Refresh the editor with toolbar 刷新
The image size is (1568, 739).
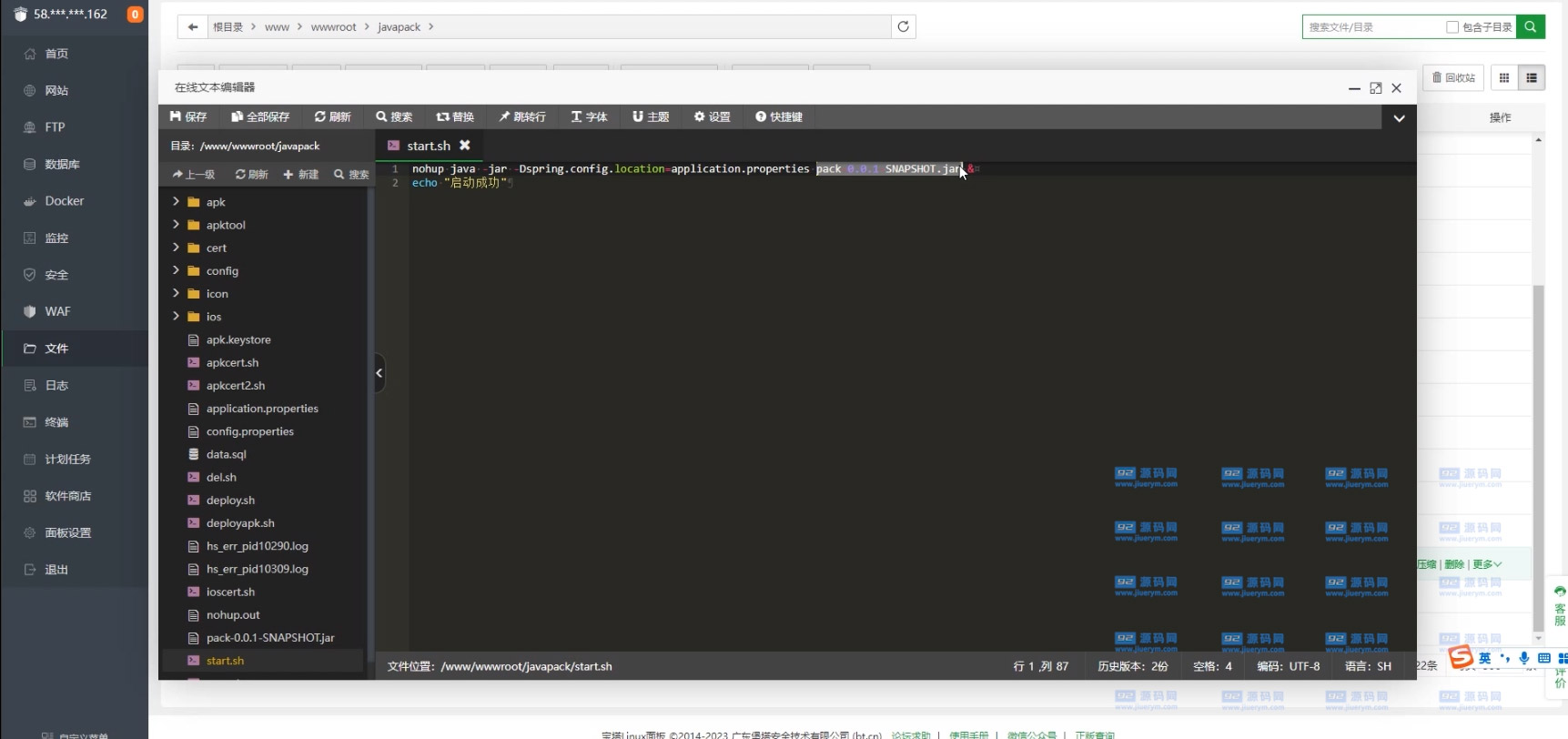click(333, 116)
